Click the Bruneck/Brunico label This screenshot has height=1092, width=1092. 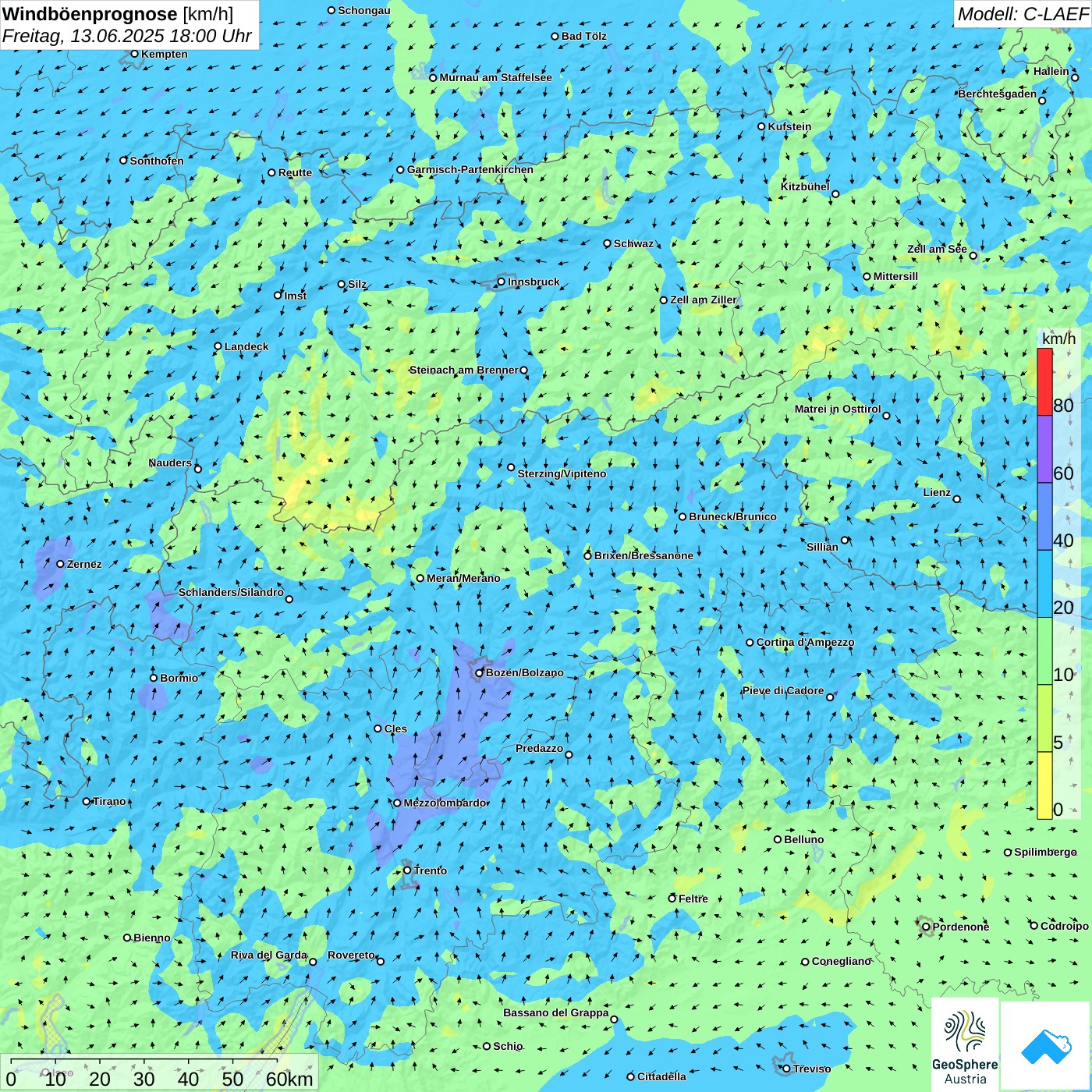[732, 516]
